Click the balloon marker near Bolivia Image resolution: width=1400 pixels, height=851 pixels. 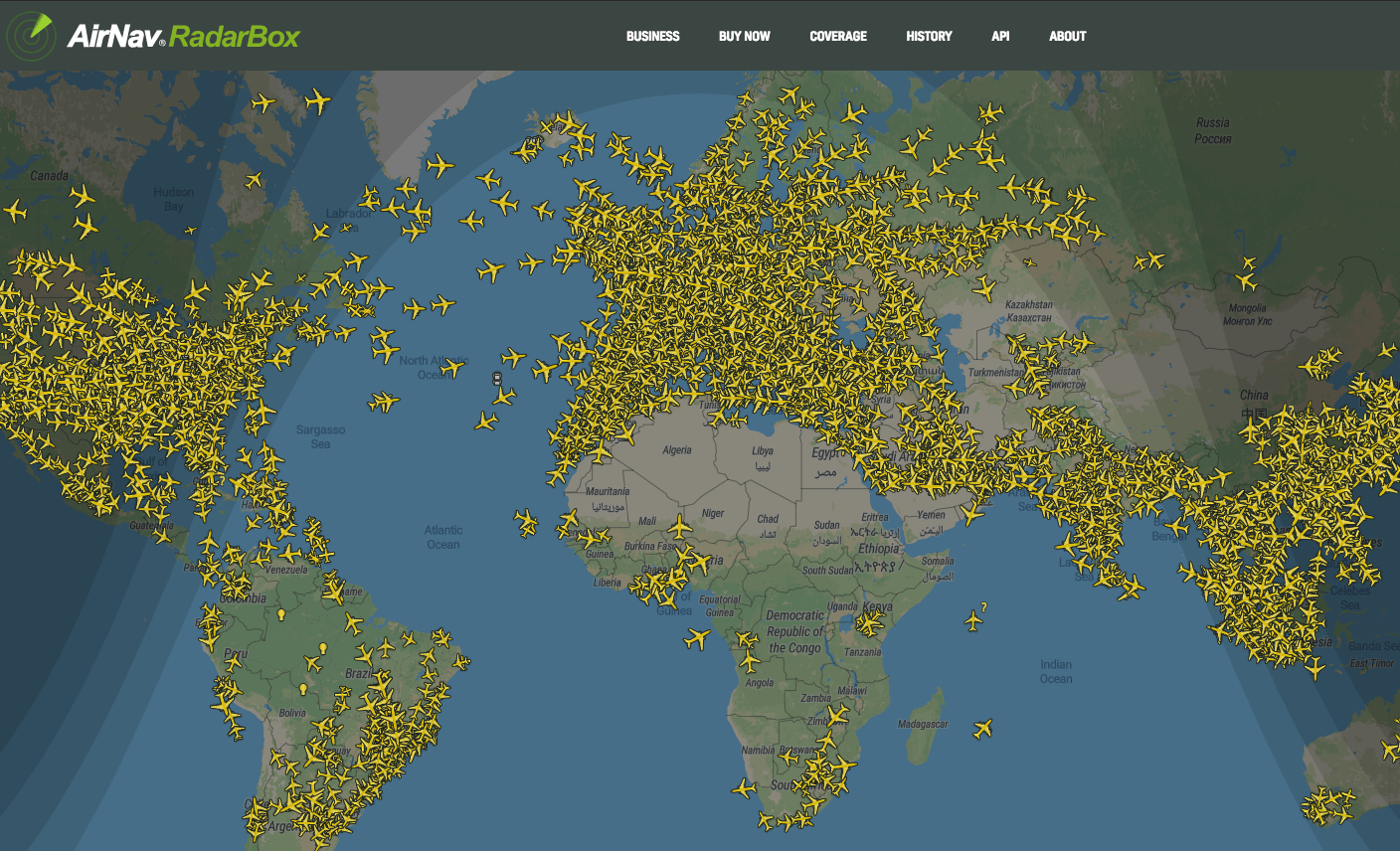tap(303, 689)
